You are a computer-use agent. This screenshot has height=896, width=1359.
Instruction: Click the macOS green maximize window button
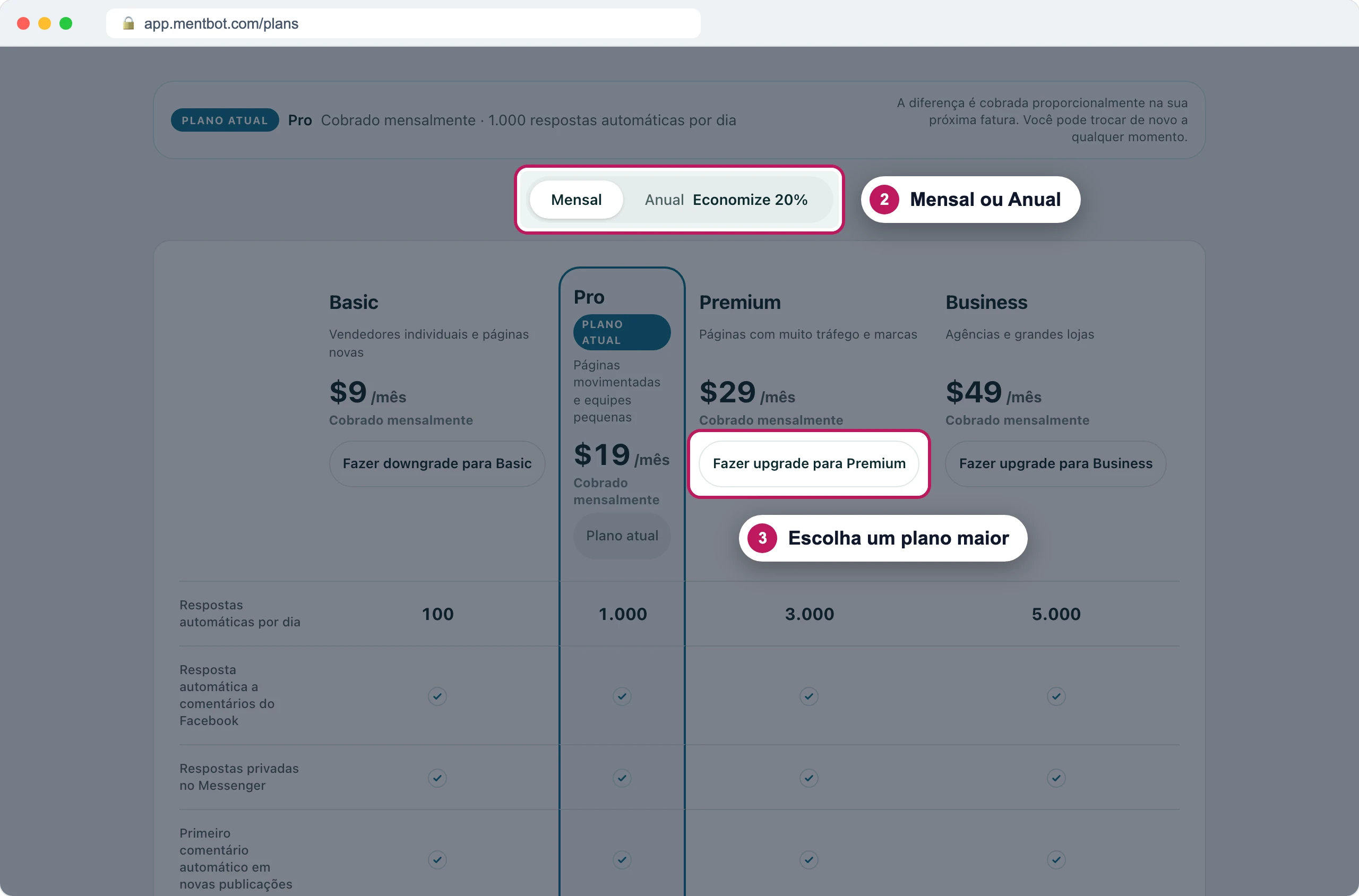66,23
